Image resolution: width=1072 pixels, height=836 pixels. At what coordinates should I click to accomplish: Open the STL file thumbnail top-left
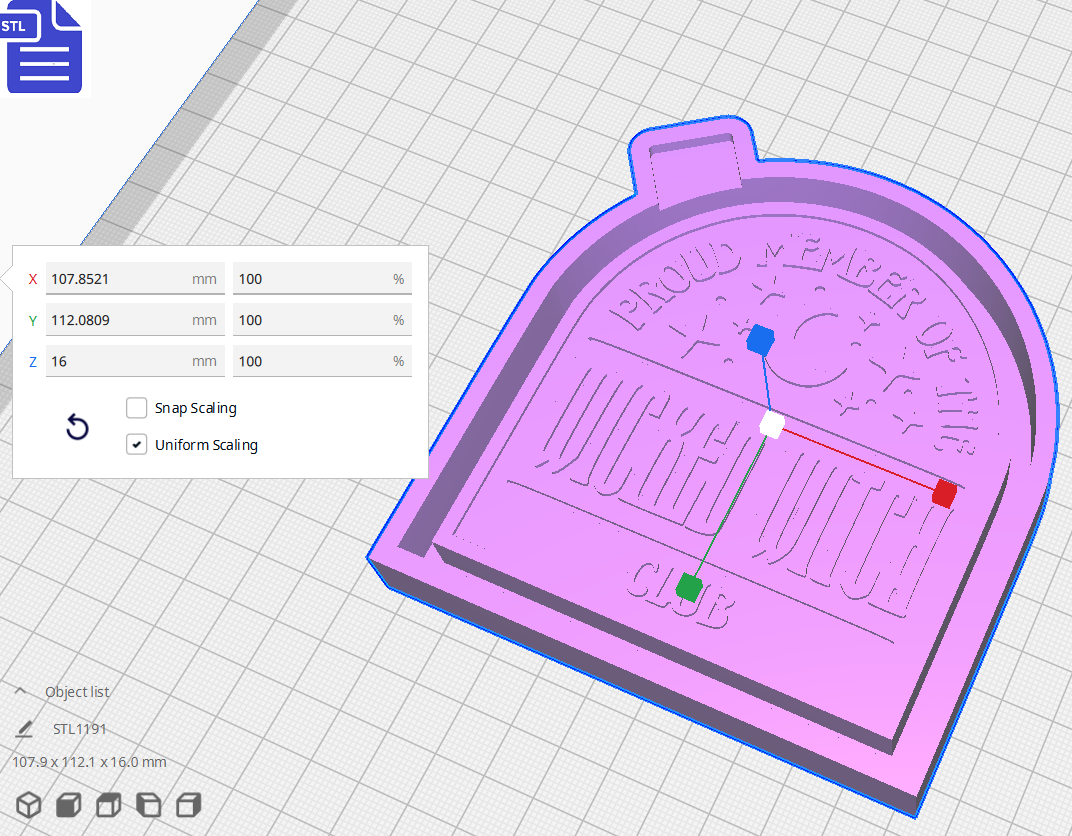pyautogui.click(x=44, y=47)
